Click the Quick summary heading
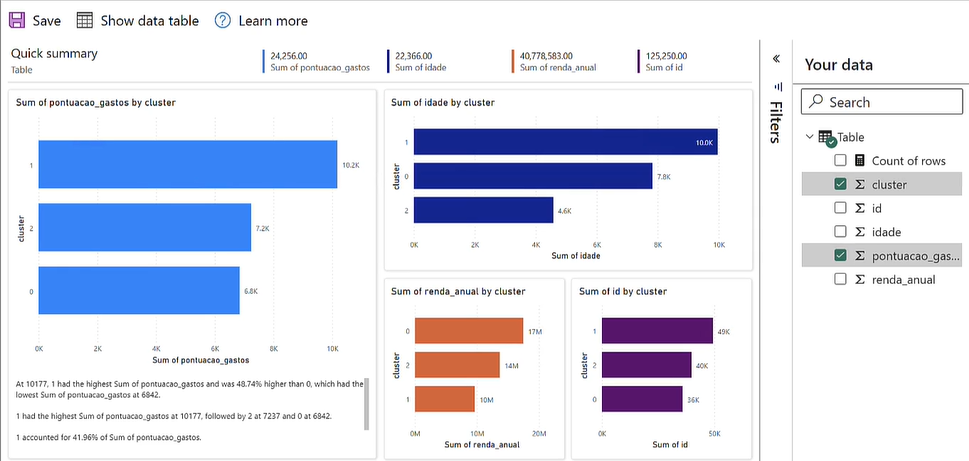 tap(54, 54)
